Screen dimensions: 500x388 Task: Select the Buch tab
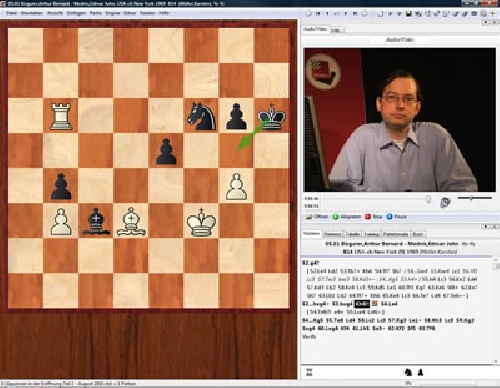(x=418, y=234)
